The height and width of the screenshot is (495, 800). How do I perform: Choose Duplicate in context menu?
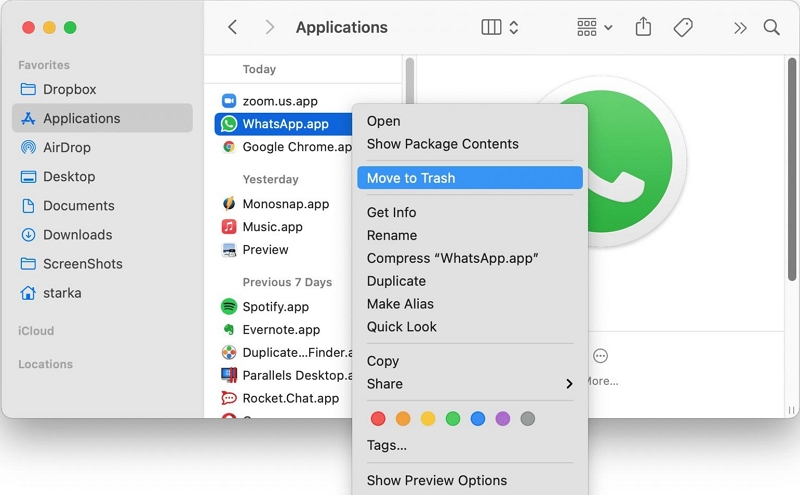click(x=469, y=281)
